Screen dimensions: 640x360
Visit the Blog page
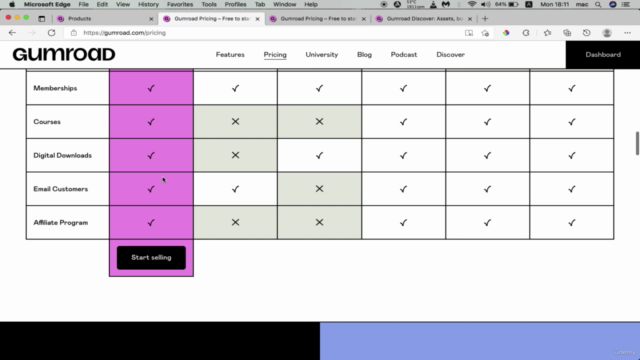point(364,55)
